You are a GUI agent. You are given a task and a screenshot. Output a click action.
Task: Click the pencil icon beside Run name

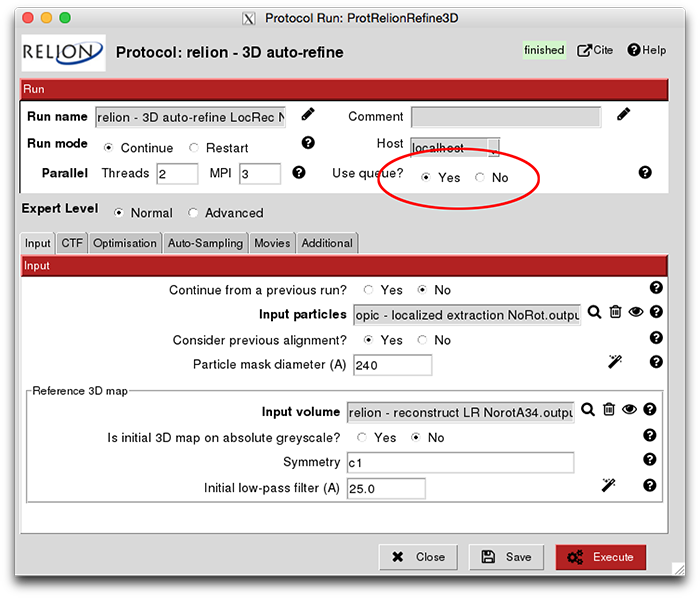[308, 115]
